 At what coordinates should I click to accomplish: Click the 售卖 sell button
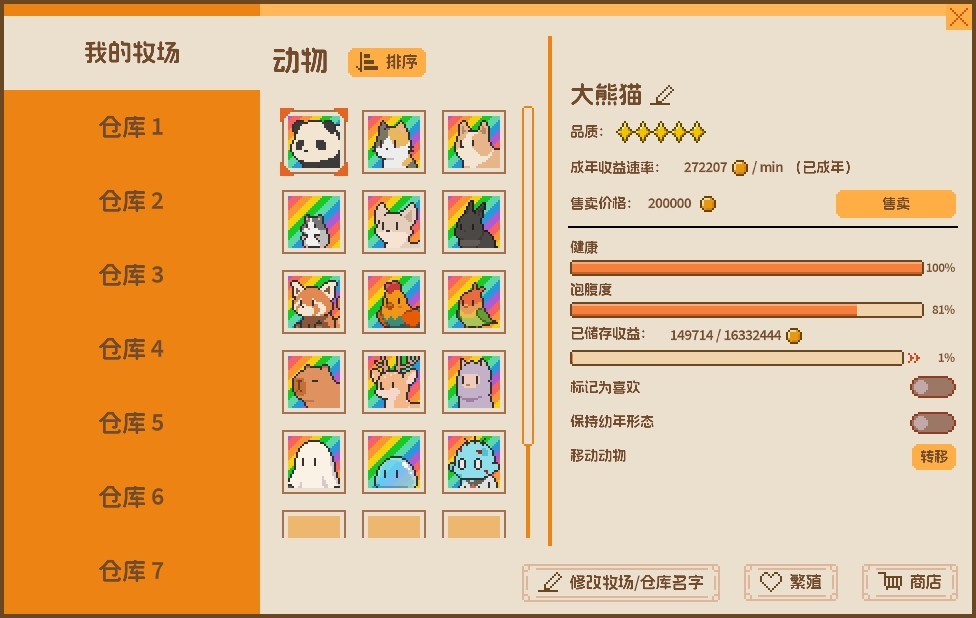pyautogui.click(x=895, y=204)
